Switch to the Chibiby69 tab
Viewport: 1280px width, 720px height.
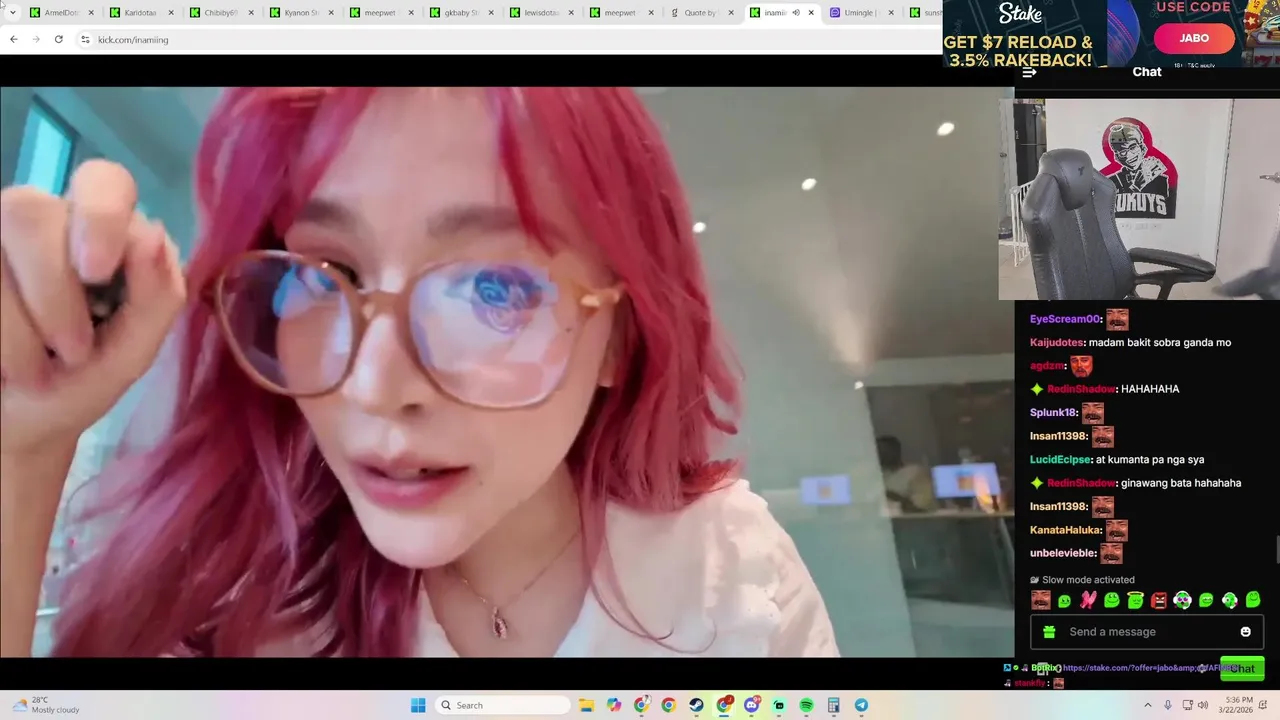click(221, 13)
